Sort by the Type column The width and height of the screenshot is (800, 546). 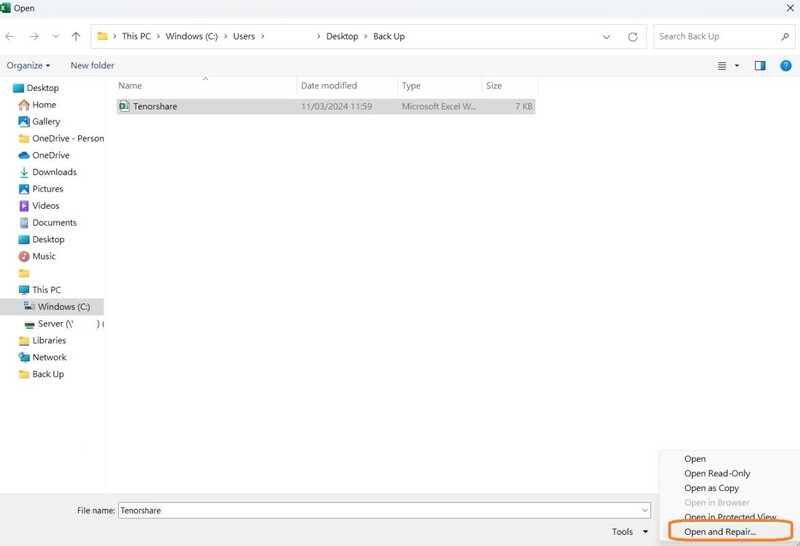(411, 86)
